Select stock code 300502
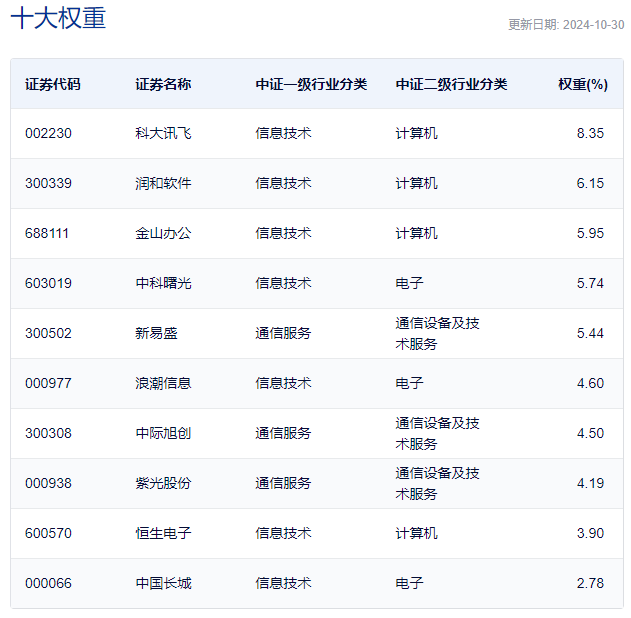The width and height of the screenshot is (631, 618). point(48,333)
